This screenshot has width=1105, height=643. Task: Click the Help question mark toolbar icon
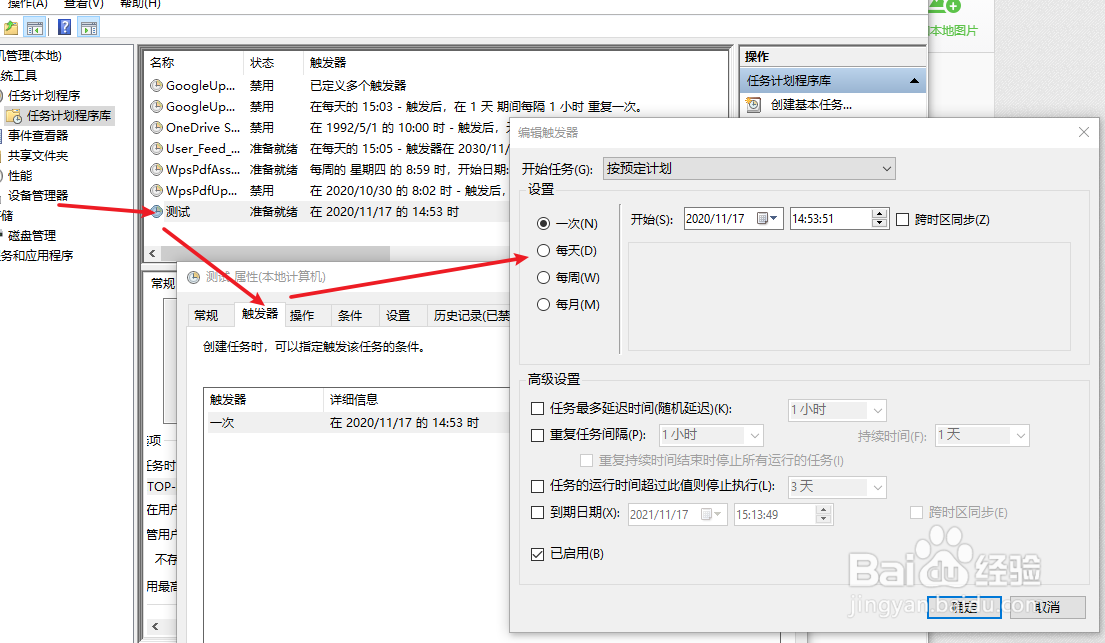(x=65, y=27)
